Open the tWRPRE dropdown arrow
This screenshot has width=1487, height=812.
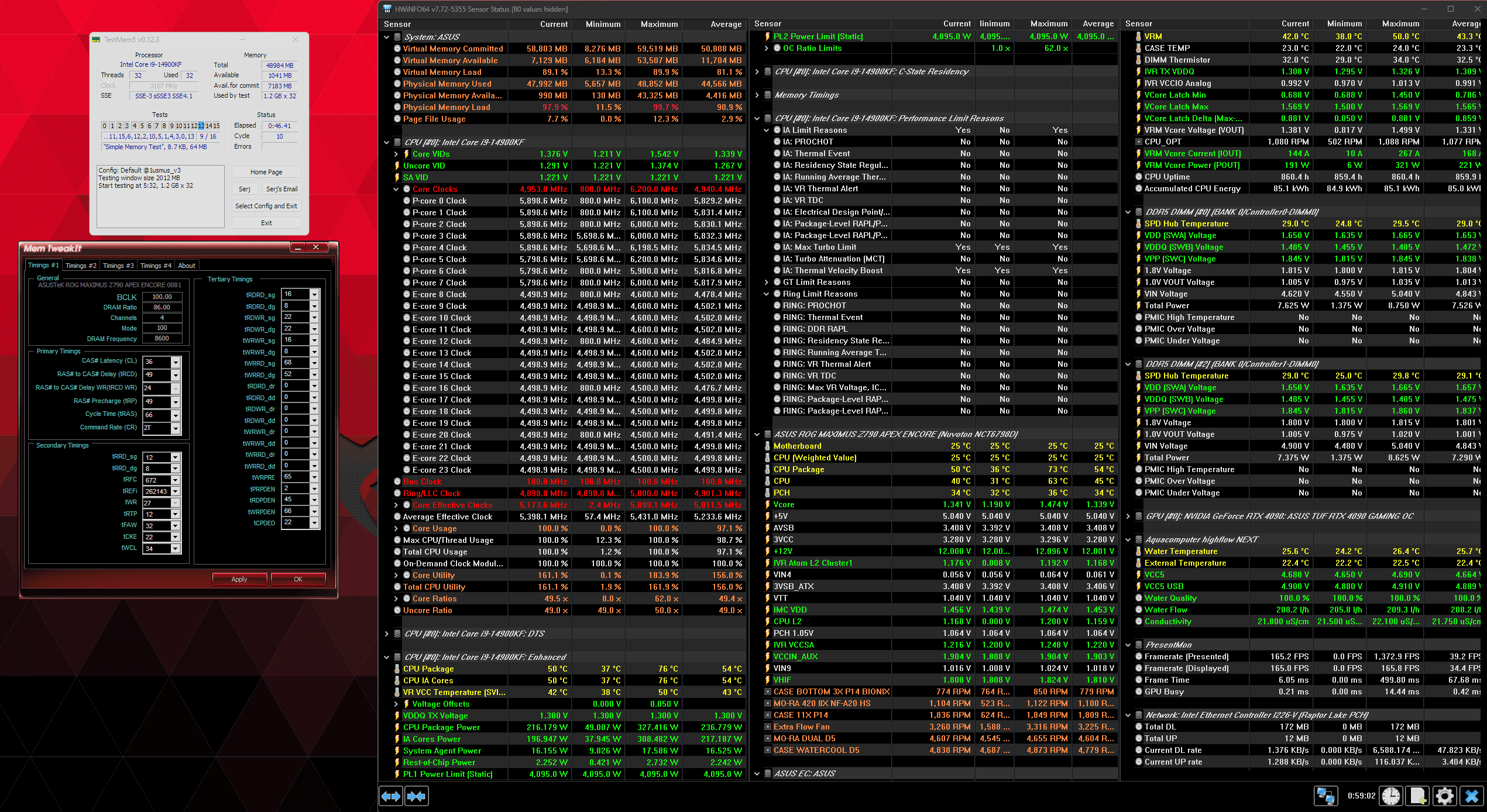pyautogui.click(x=314, y=477)
